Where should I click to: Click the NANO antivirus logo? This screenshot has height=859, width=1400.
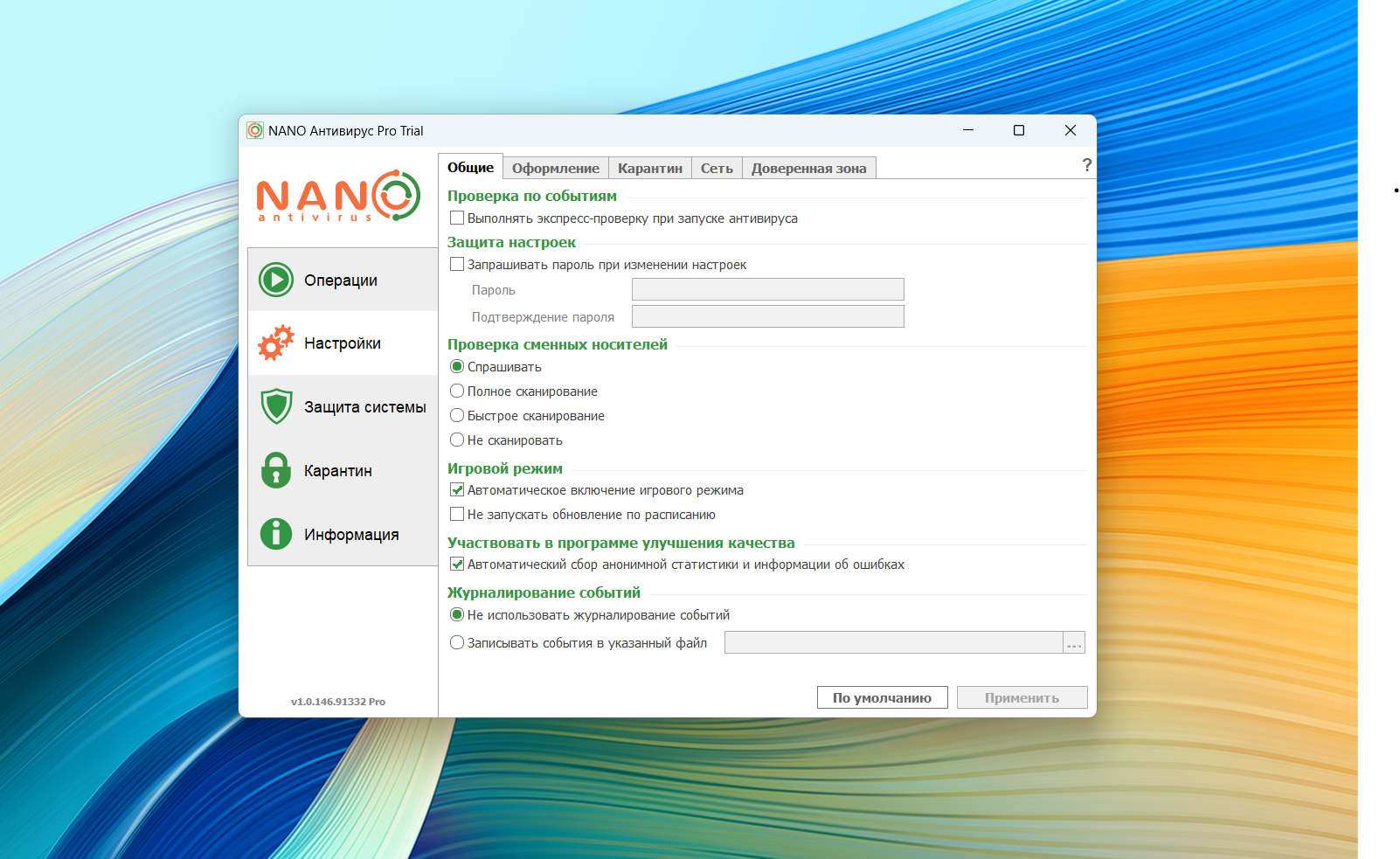click(338, 196)
